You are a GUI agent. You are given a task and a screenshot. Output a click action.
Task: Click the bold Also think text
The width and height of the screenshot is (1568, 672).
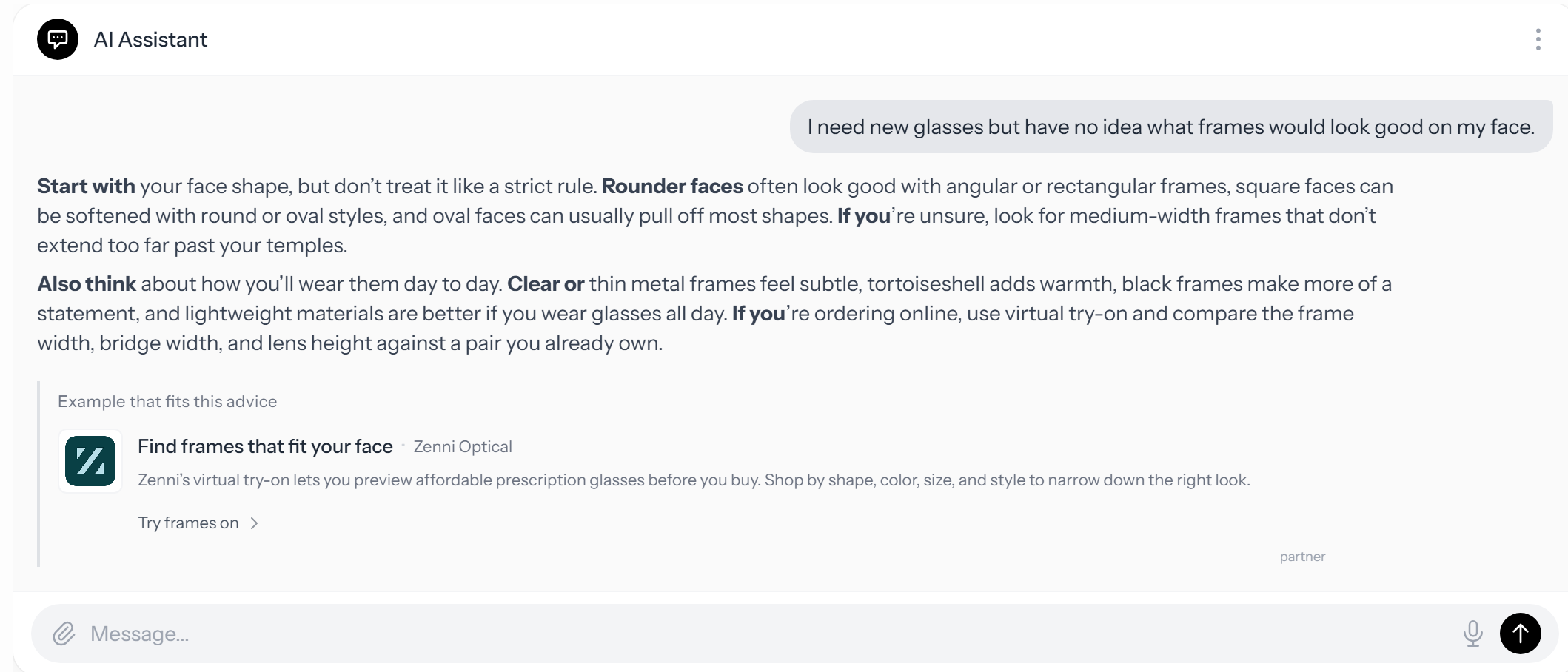click(x=87, y=283)
